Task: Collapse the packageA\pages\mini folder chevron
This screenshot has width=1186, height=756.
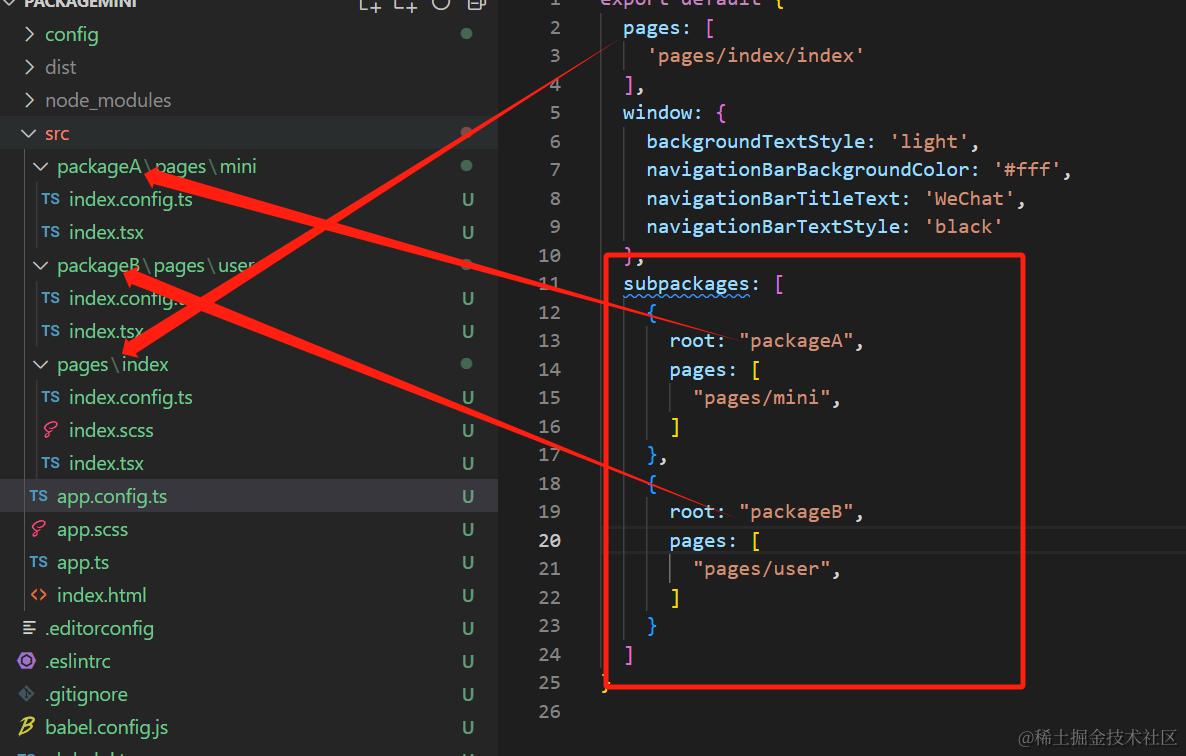Action: 41,166
